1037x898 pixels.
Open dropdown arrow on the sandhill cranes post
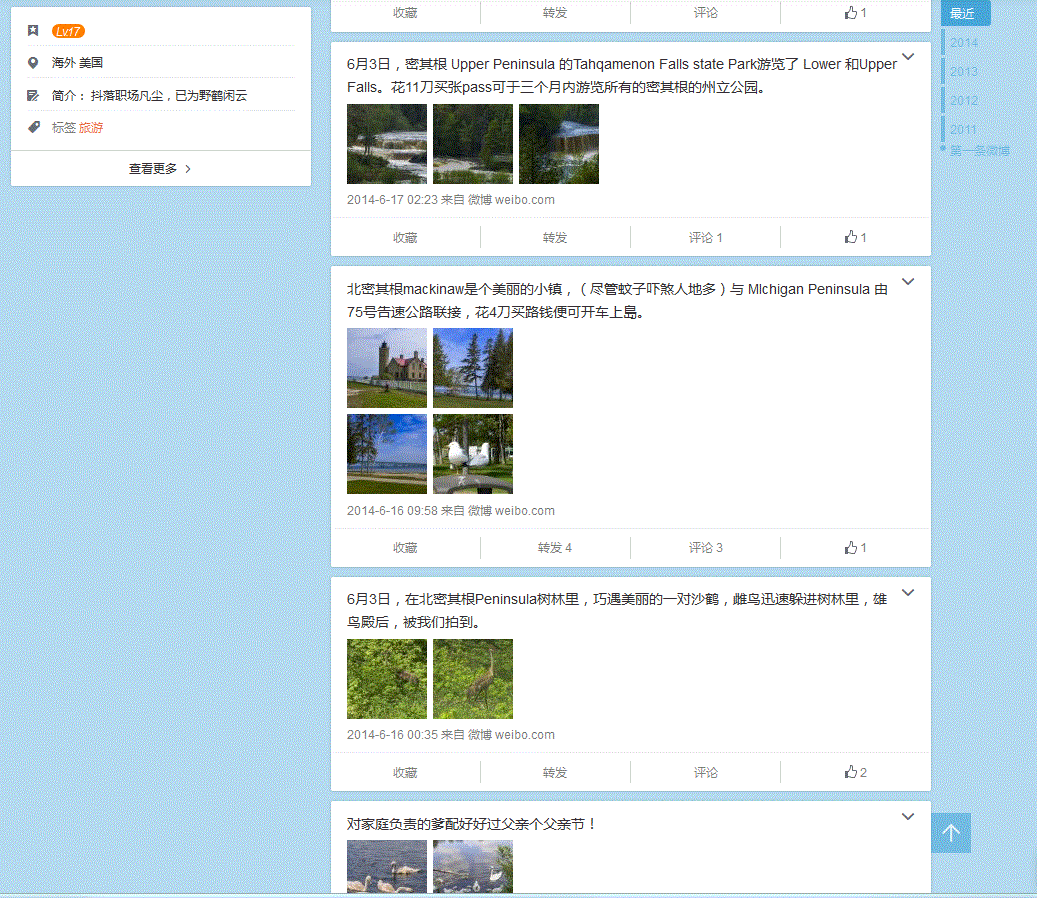[908, 593]
